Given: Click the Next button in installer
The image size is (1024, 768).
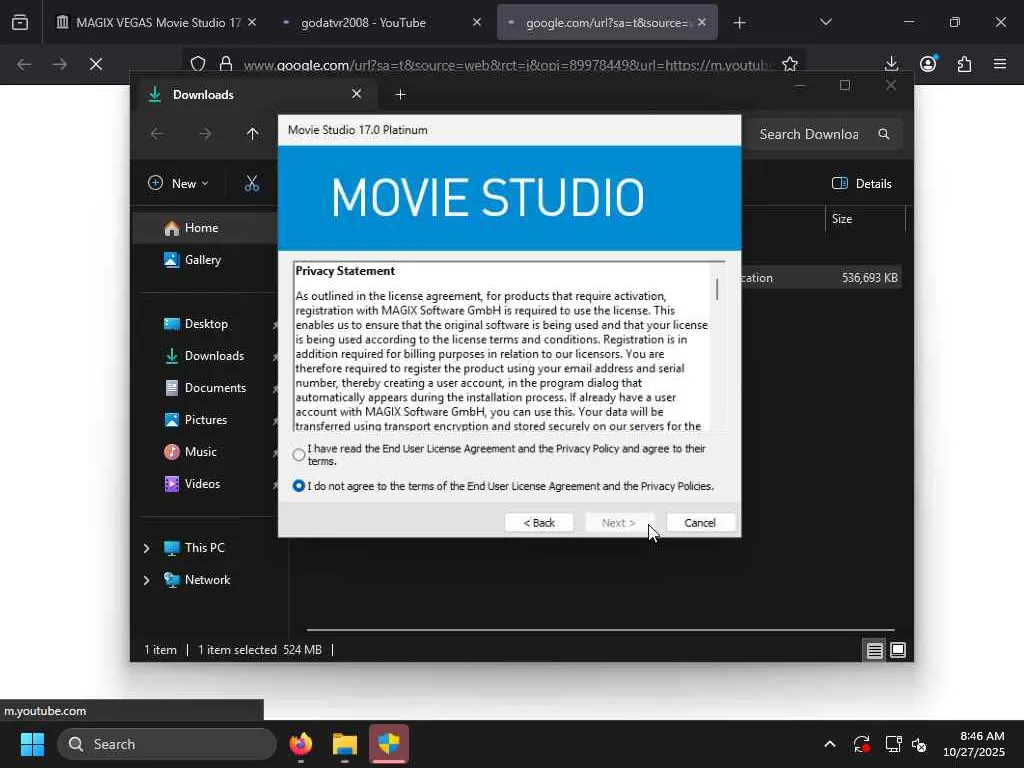Looking at the screenshot, I should point(618,522).
